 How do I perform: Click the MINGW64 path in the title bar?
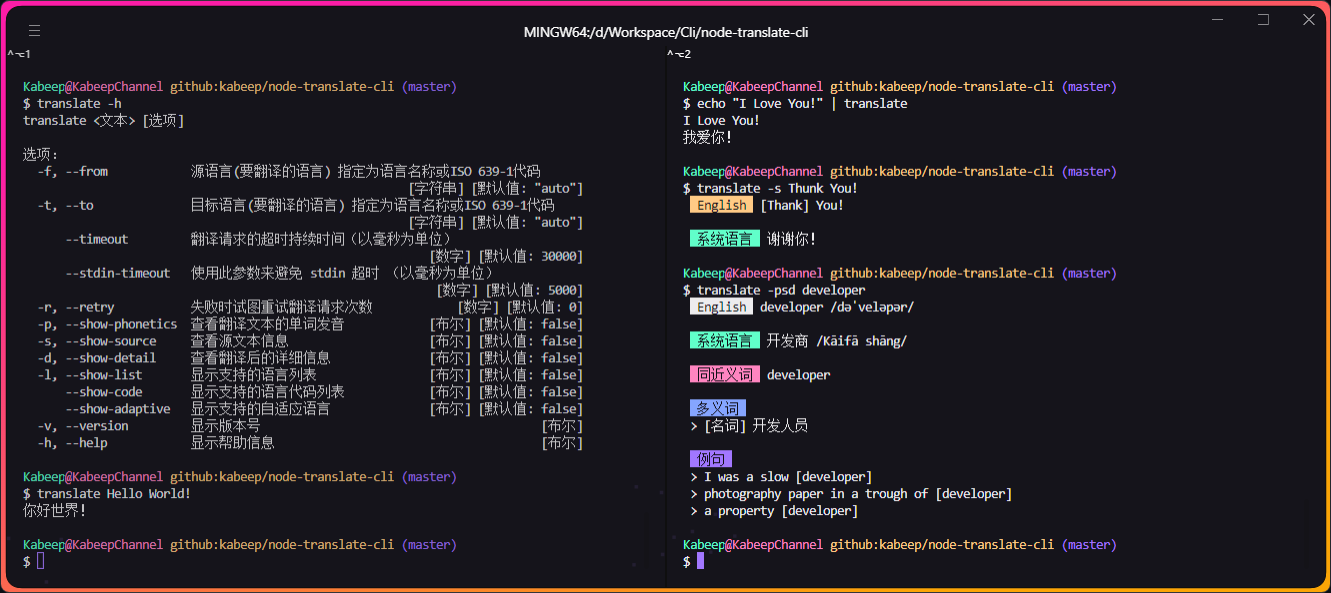point(666,31)
